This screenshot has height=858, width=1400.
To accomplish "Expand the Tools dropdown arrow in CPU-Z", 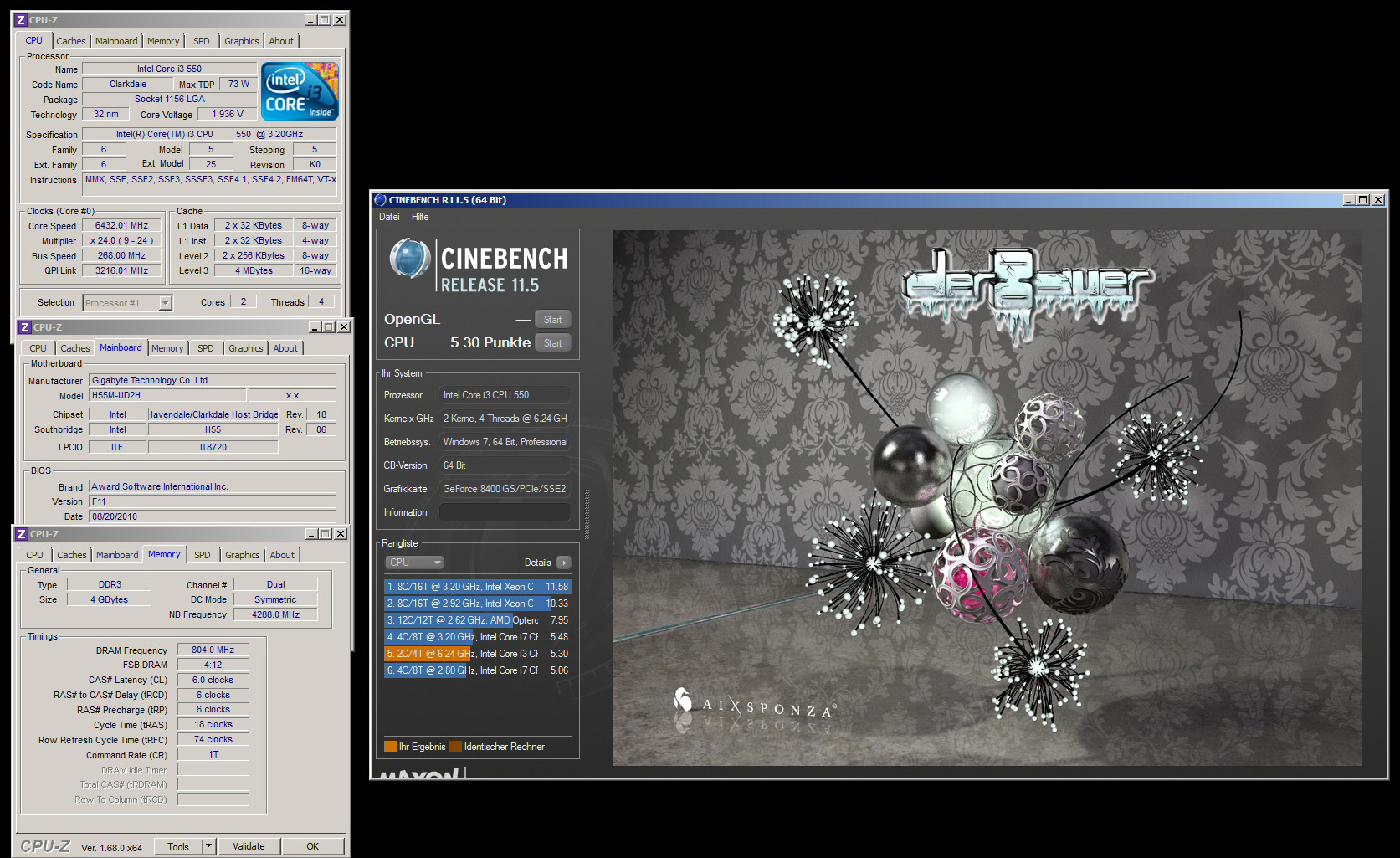I will click(x=208, y=846).
